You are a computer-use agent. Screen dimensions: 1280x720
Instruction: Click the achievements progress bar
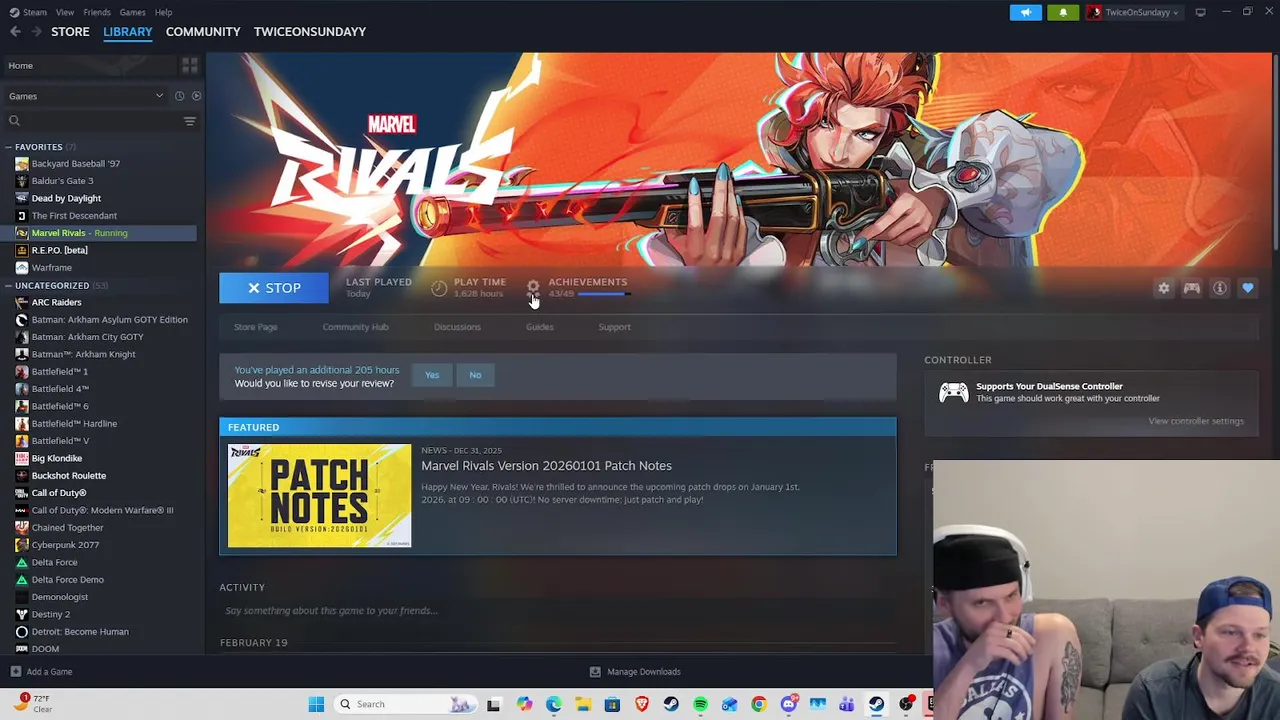click(x=603, y=294)
